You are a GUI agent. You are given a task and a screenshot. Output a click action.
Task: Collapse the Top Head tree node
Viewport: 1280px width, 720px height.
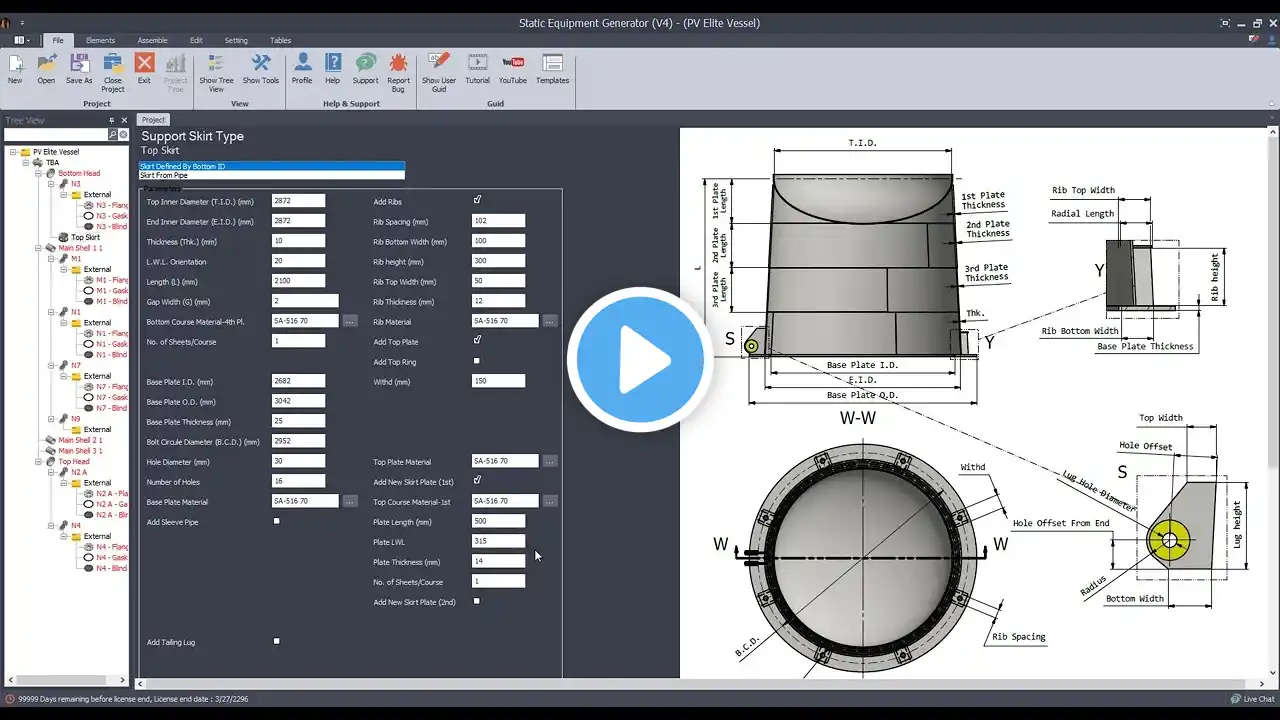[38, 462]
